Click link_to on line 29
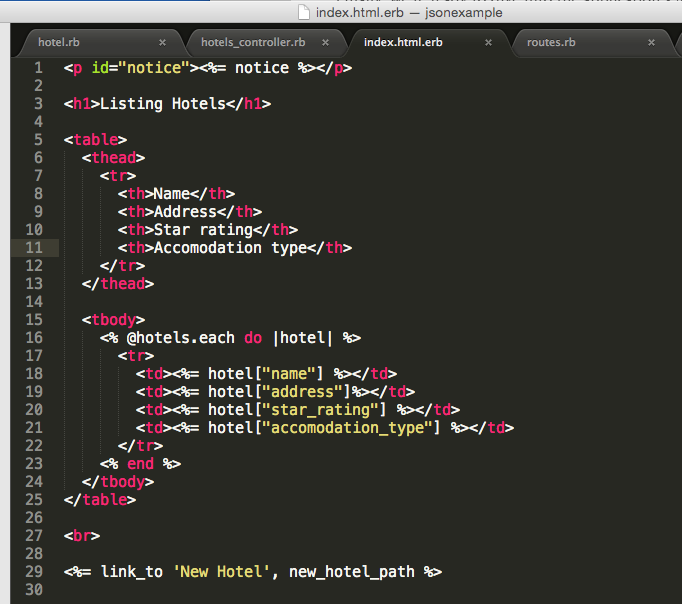Image resolution: width=682 pixels, height=604 pixels. pyautogui.click(x=131, y=572)
